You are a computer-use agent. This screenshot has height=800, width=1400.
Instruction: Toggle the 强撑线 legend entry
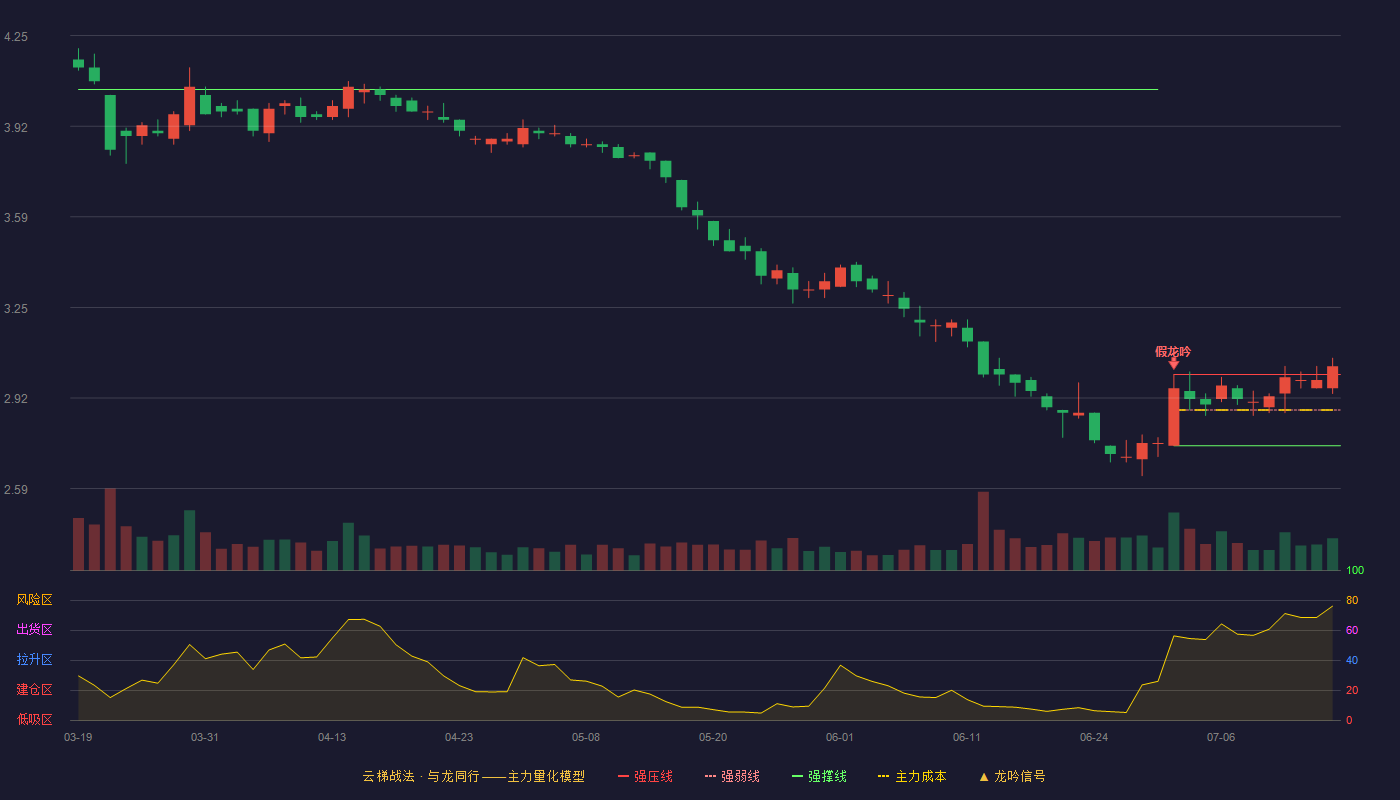(x=819, y=776)
